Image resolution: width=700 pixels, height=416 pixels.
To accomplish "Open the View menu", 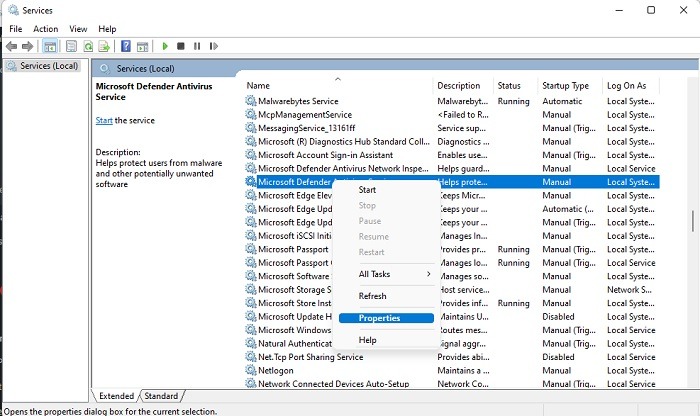I will 78,29.
